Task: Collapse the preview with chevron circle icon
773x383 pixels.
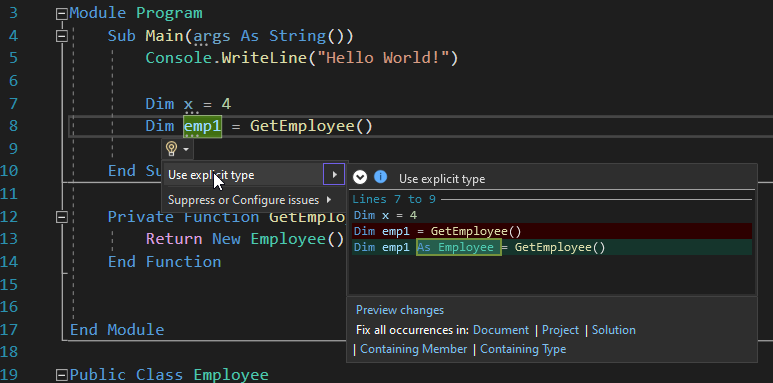Action: (360, 177)
